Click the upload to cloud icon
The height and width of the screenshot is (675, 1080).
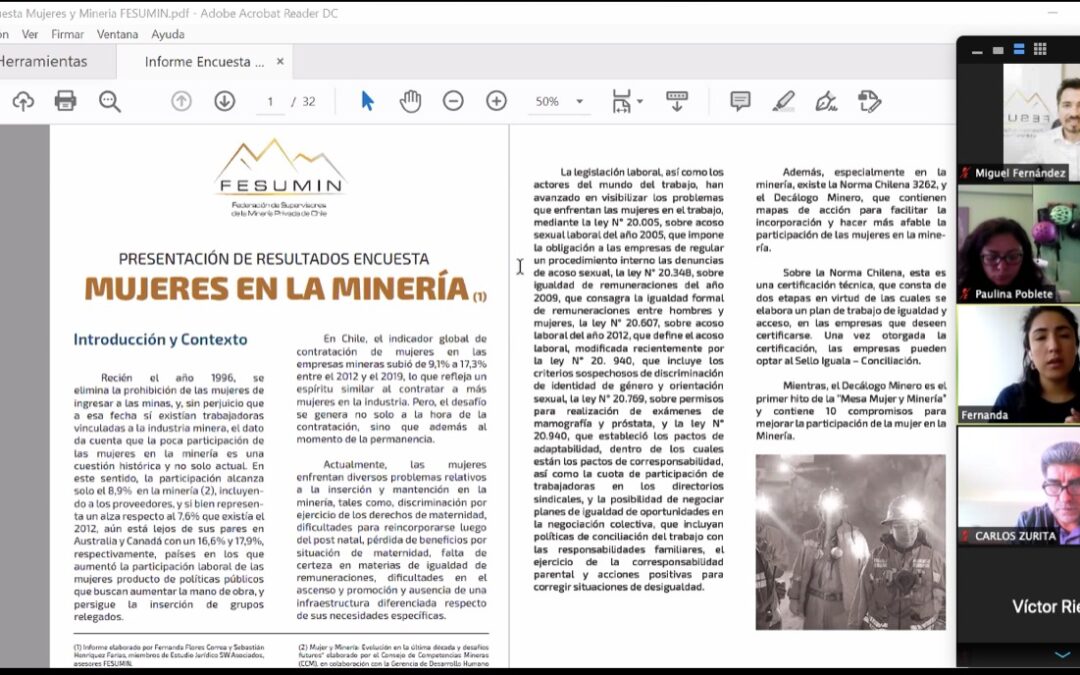[x=22, y=101]
